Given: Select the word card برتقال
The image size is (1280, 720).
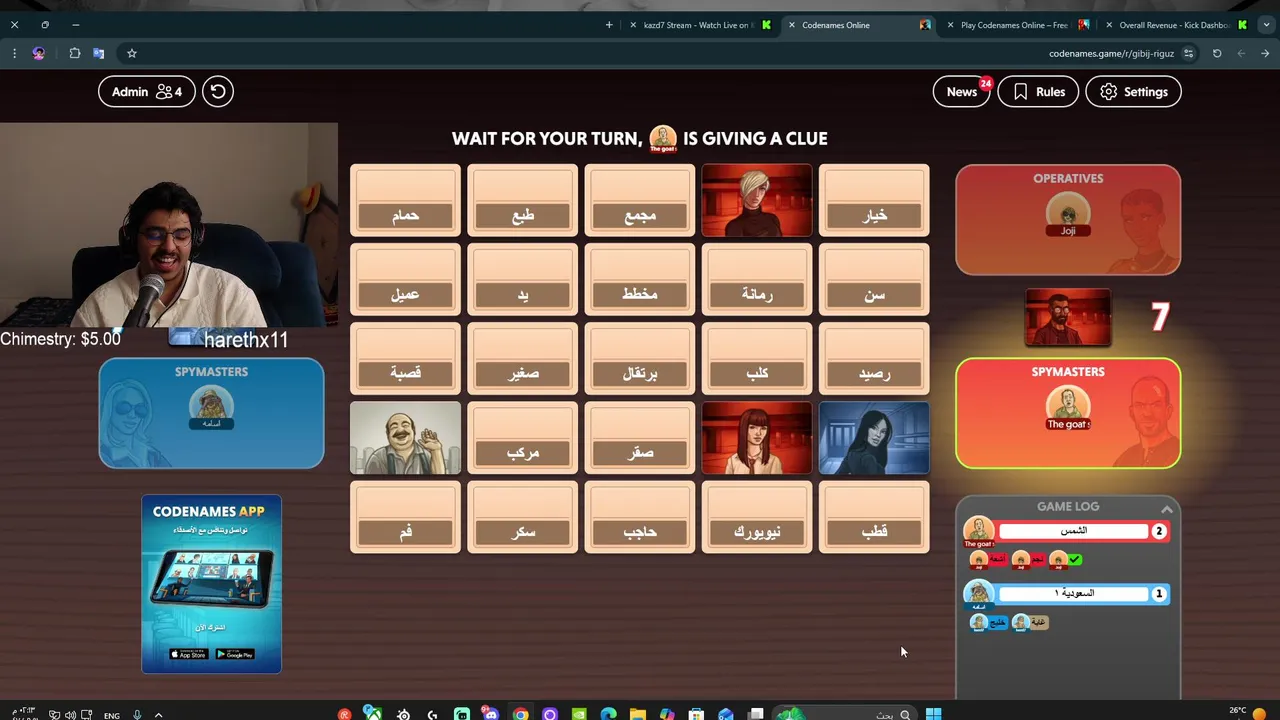Looking at the screenshot, I should pos(639,358).
